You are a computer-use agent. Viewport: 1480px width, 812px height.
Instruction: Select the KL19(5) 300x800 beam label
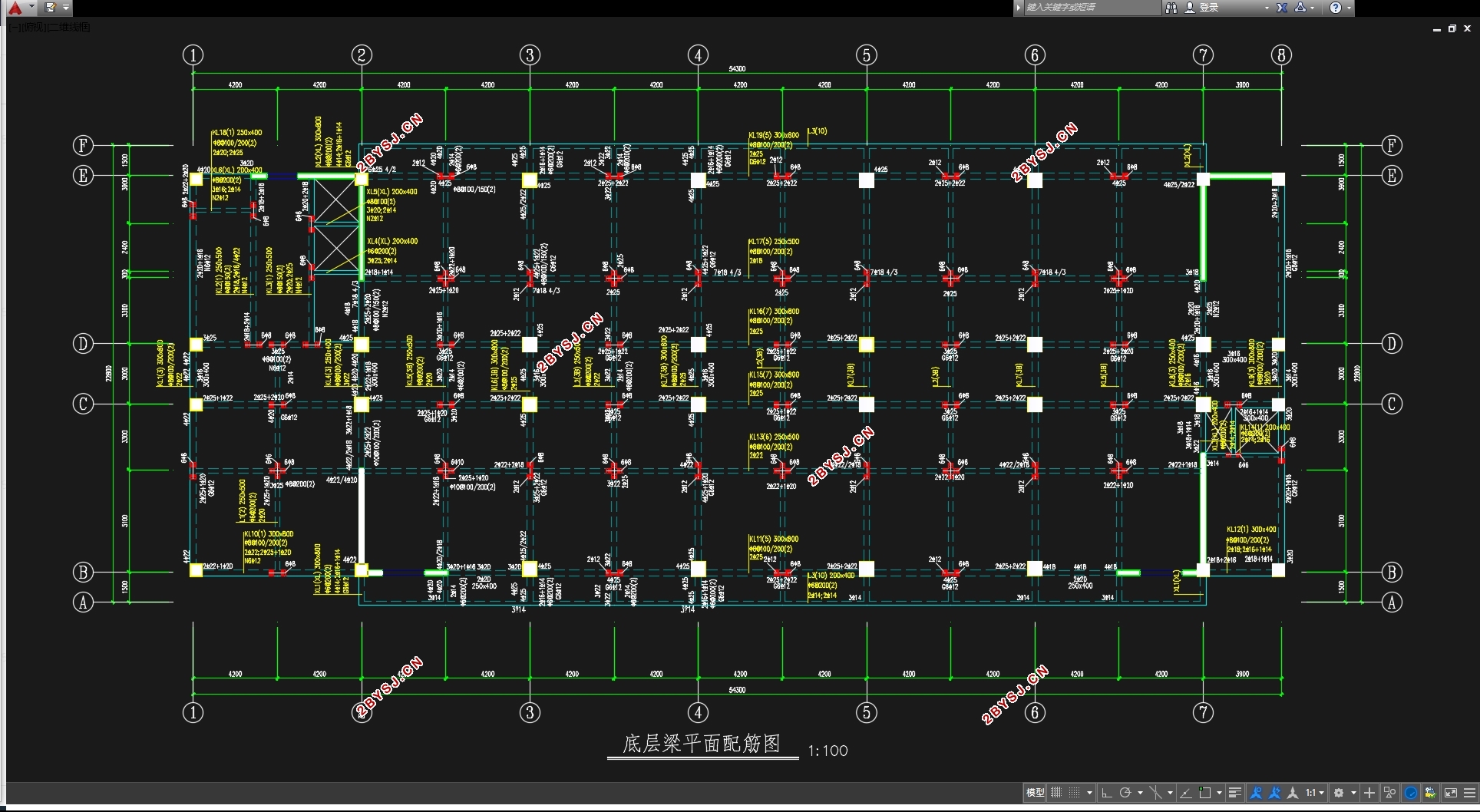[774, 135]
